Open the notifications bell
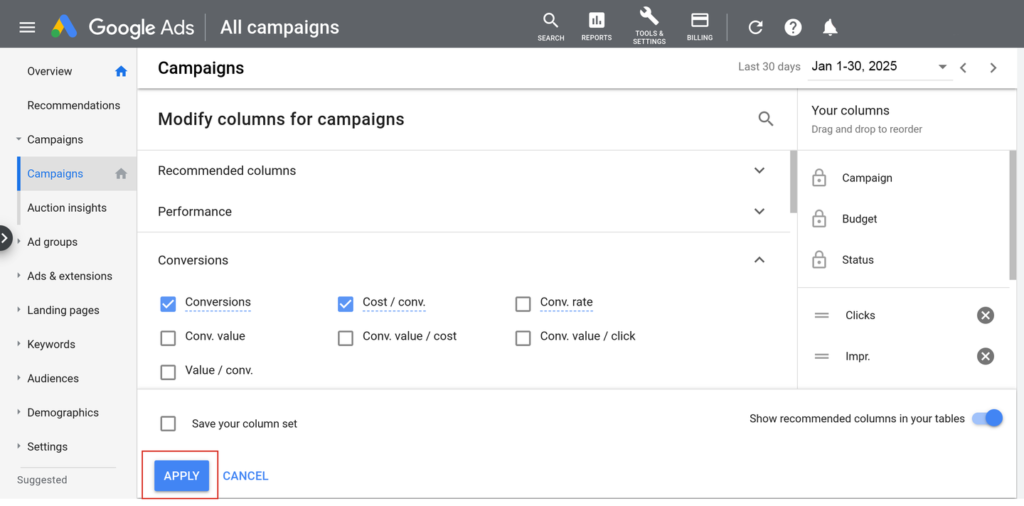 pos(830,27)
